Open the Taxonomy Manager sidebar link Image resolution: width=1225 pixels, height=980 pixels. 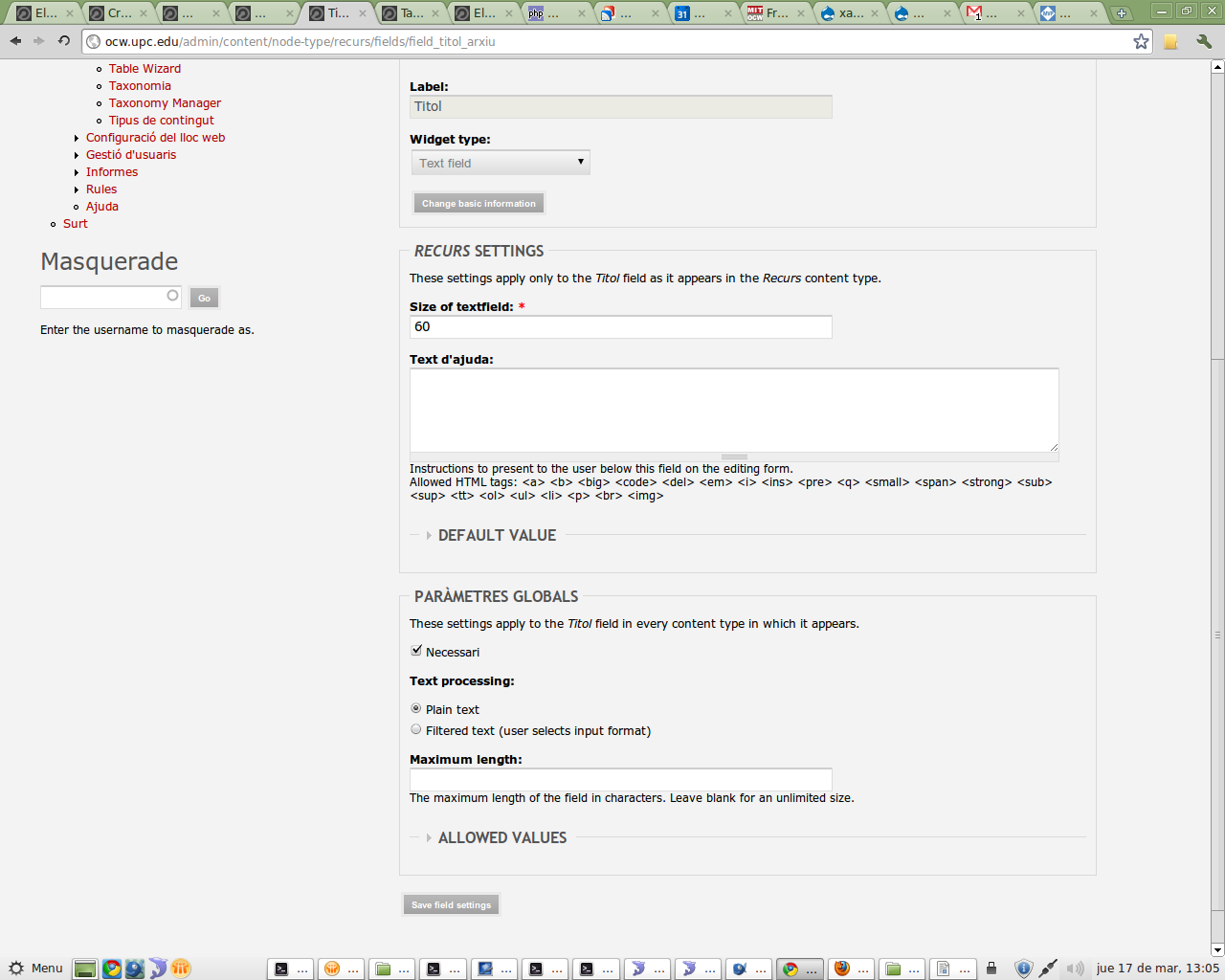click(164, 102)
